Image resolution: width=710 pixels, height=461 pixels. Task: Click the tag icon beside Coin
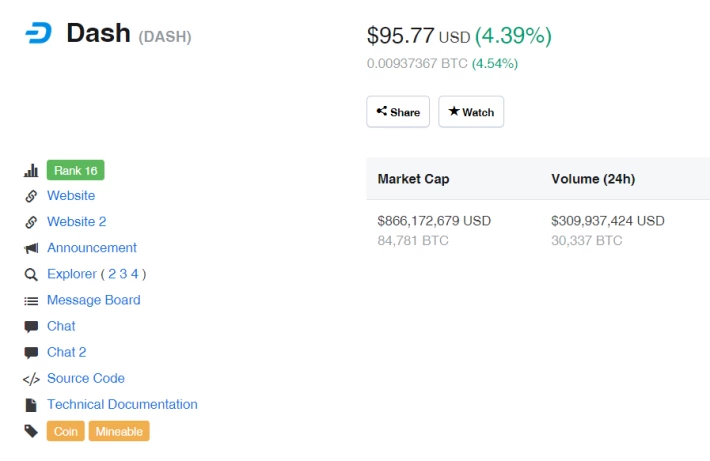click(31, 431)
